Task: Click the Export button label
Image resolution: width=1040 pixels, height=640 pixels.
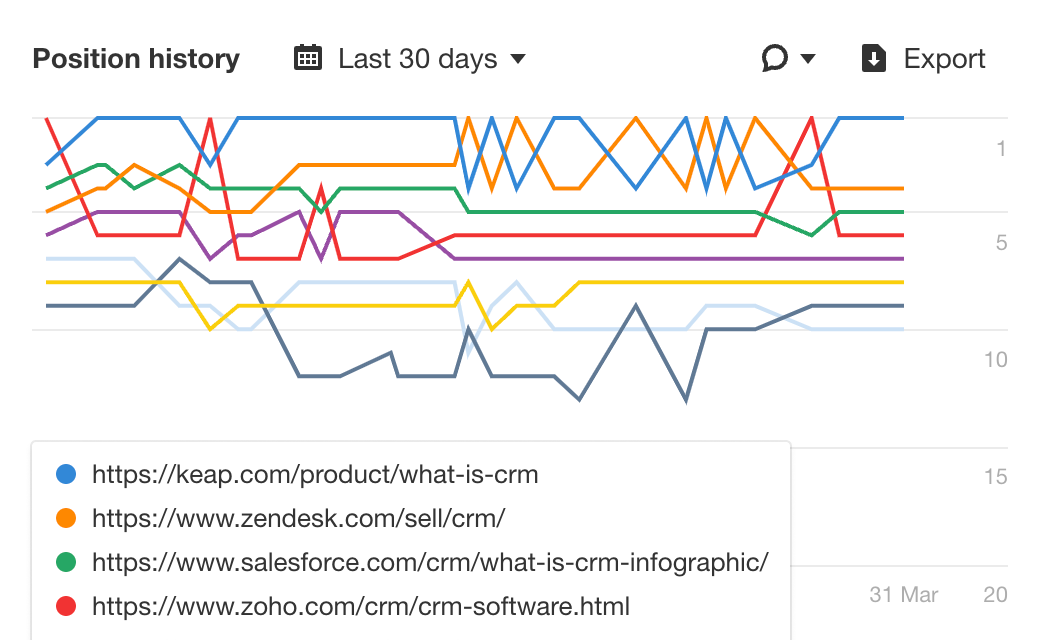Action: [944, 58]
